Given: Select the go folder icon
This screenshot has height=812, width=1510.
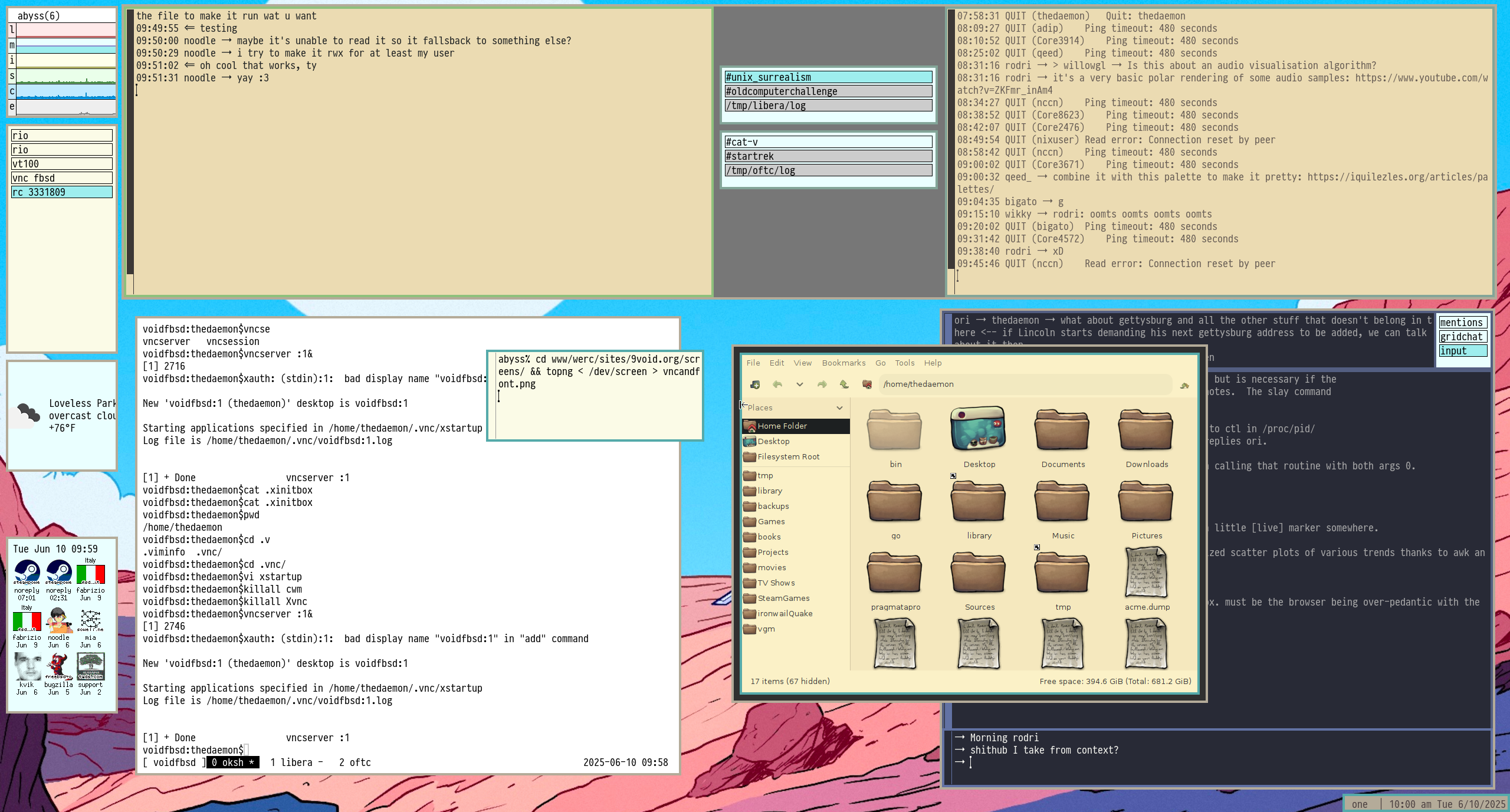Looking at the screenshot, I should click(x=895, y=502).
